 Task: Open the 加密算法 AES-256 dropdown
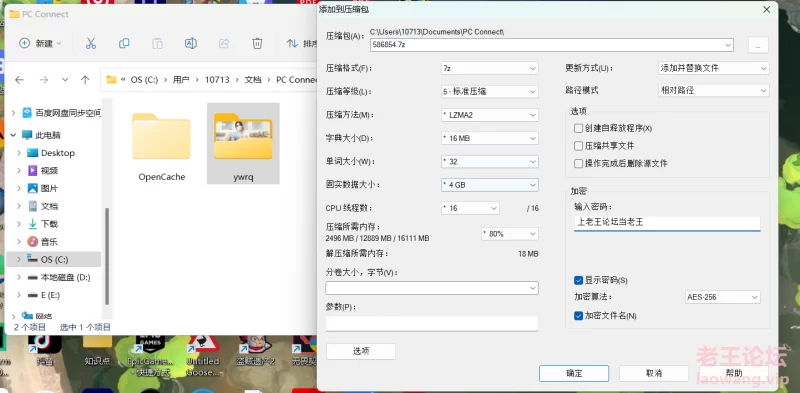click(x=722, y=297)
